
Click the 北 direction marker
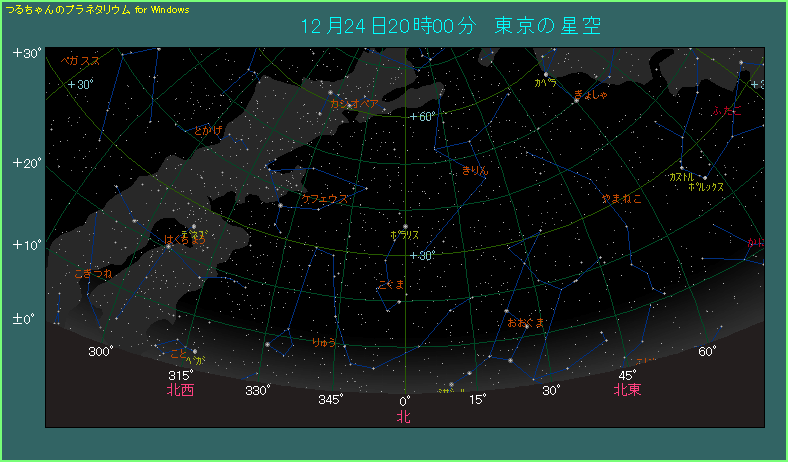point(404,417)
